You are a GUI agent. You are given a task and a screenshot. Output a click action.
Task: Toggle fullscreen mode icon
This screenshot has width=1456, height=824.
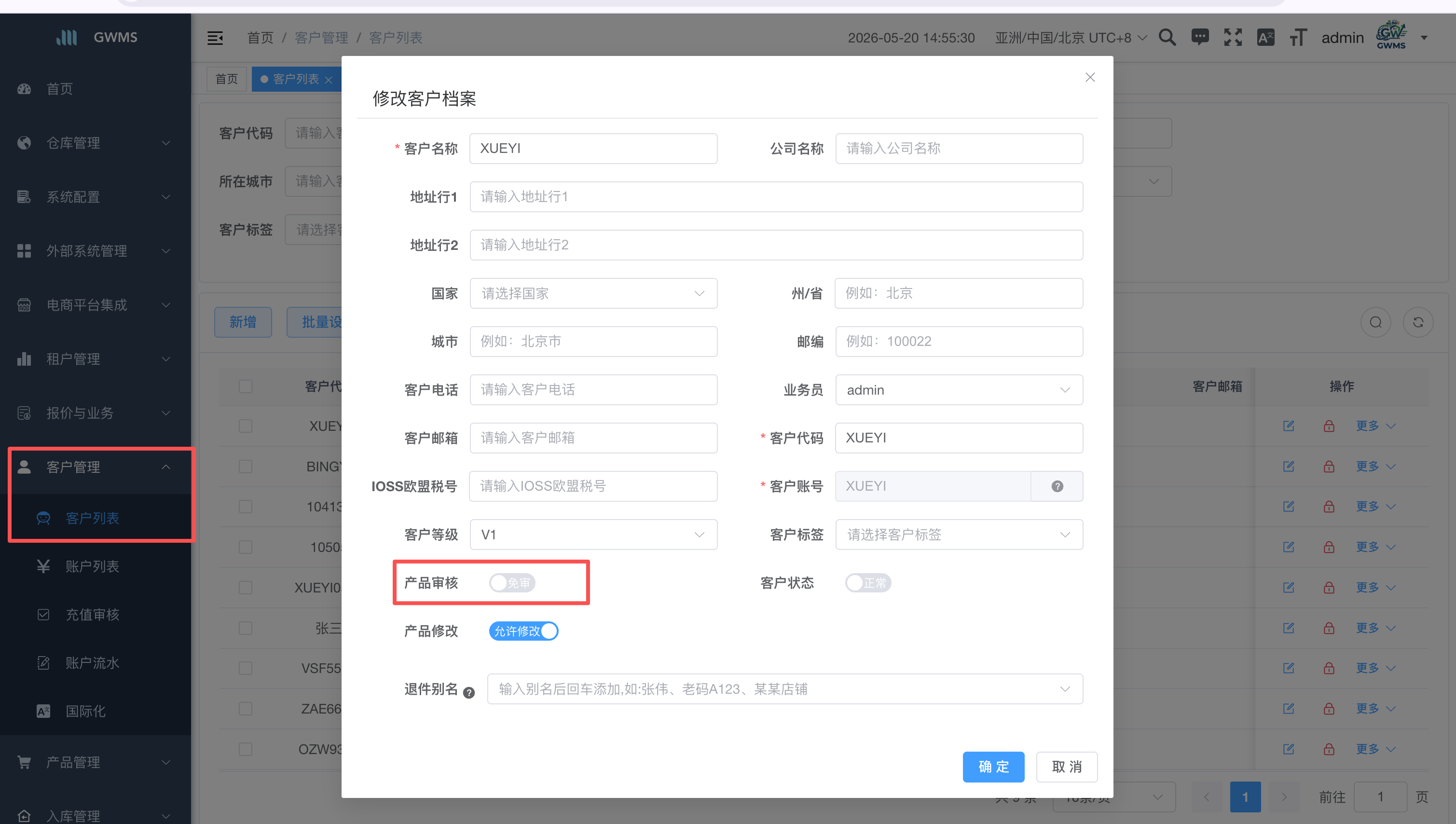(1233, 37)
